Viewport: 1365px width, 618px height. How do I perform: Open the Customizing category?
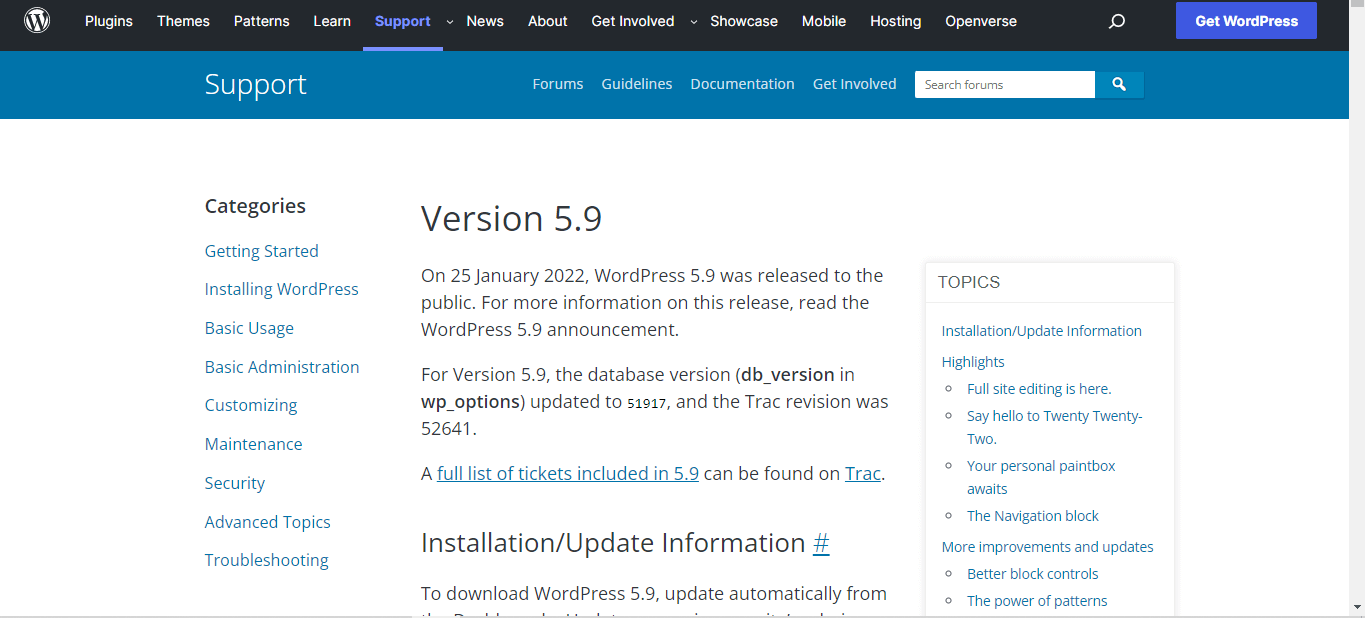pos(251,405)
